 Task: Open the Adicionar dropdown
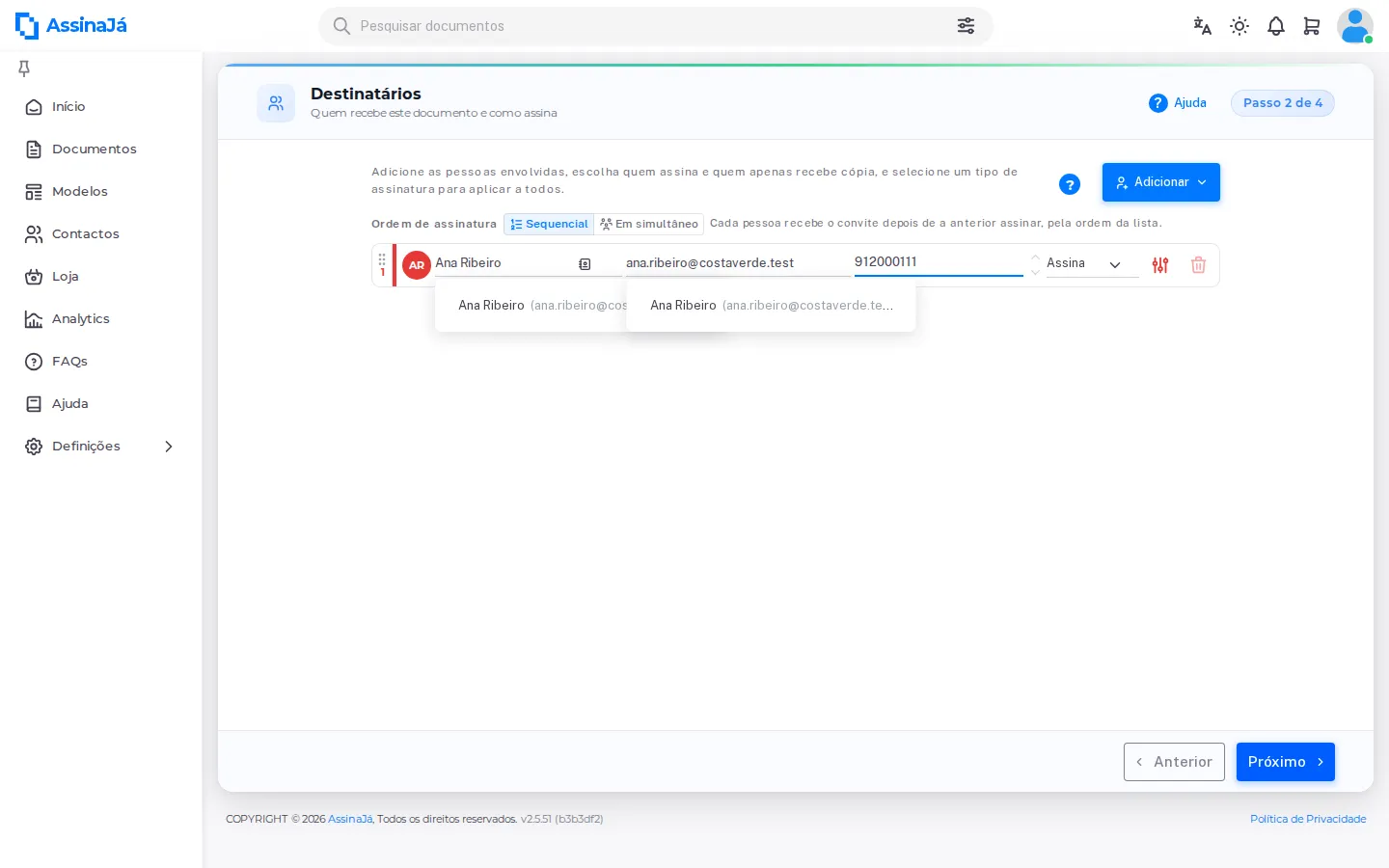1161,182
